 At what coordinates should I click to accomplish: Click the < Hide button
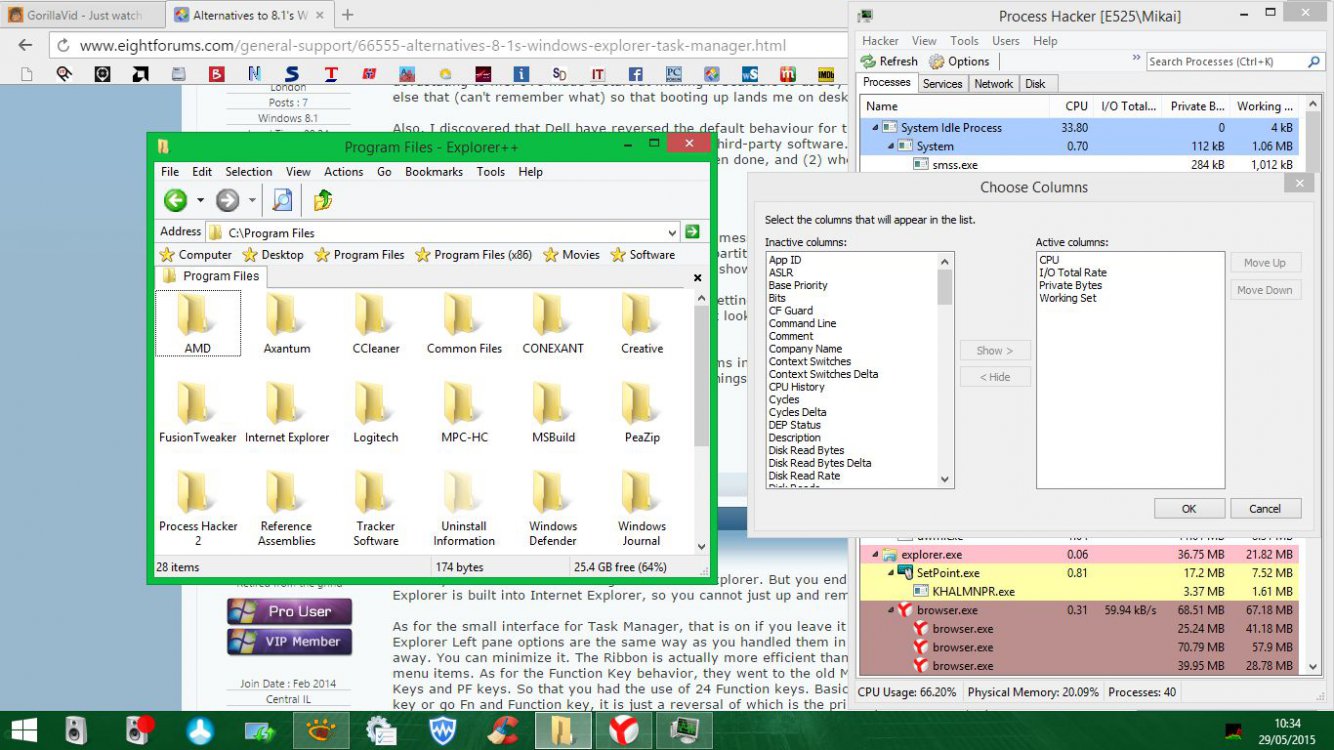pos(995,377)
